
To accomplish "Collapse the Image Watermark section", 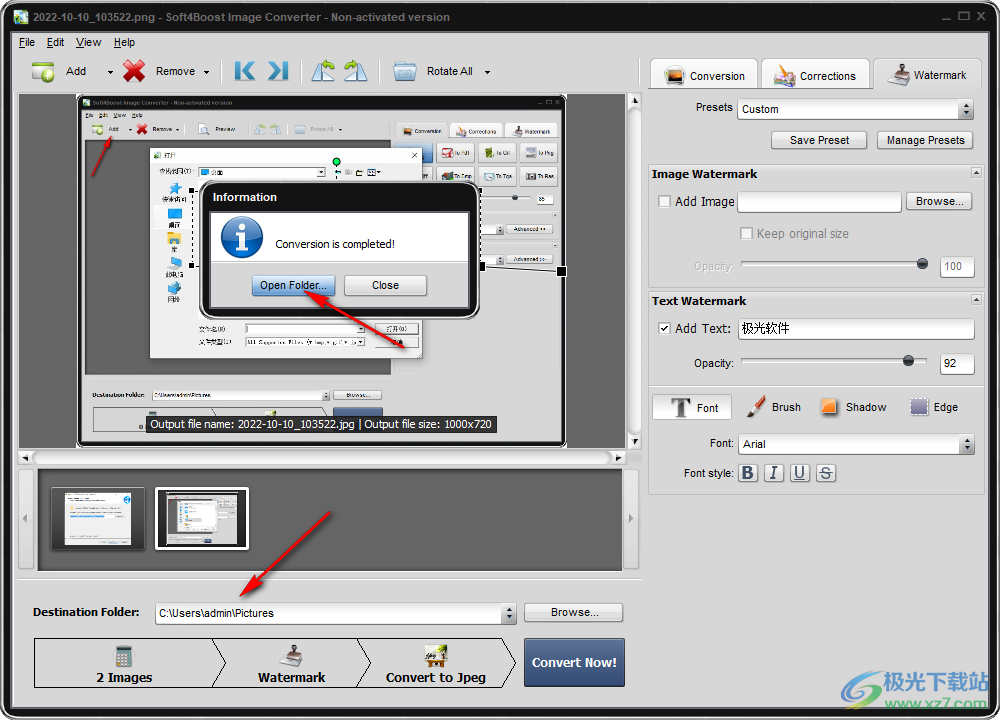I will tap(976, 173).
